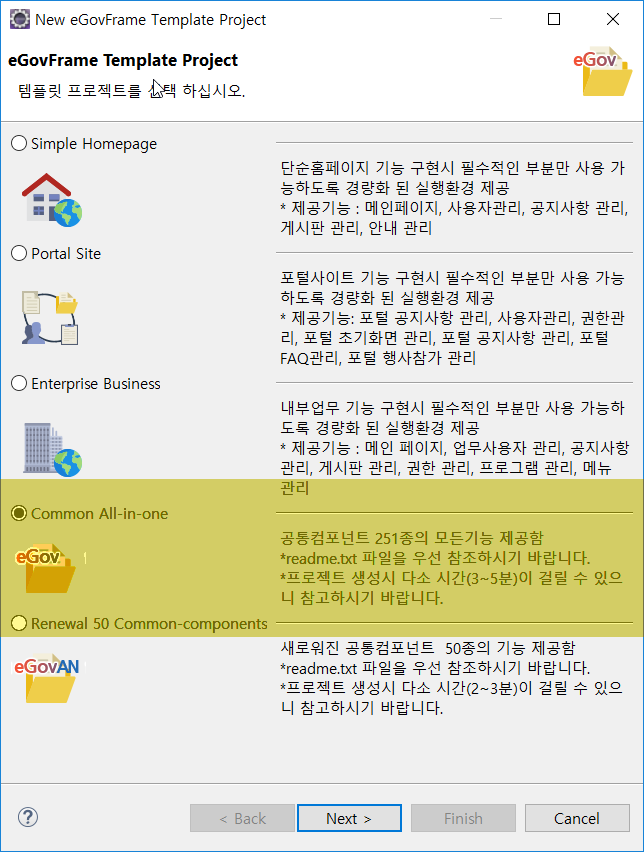Click the Simple Homepage house icon
The height and width of the screenshot is (852, 644).
pos(52,200)
